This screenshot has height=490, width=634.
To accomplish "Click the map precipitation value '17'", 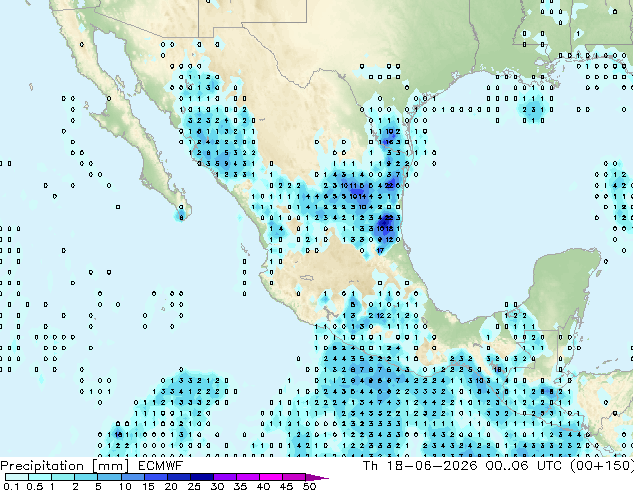I will (380, 251).
